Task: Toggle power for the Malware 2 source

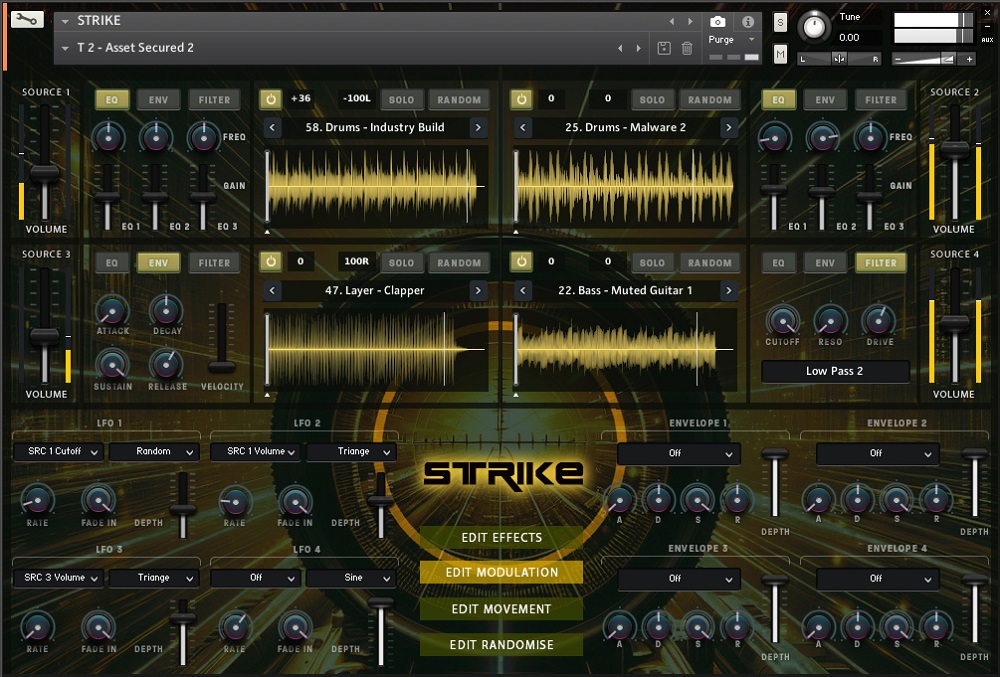Action: (x=522, y=99)
